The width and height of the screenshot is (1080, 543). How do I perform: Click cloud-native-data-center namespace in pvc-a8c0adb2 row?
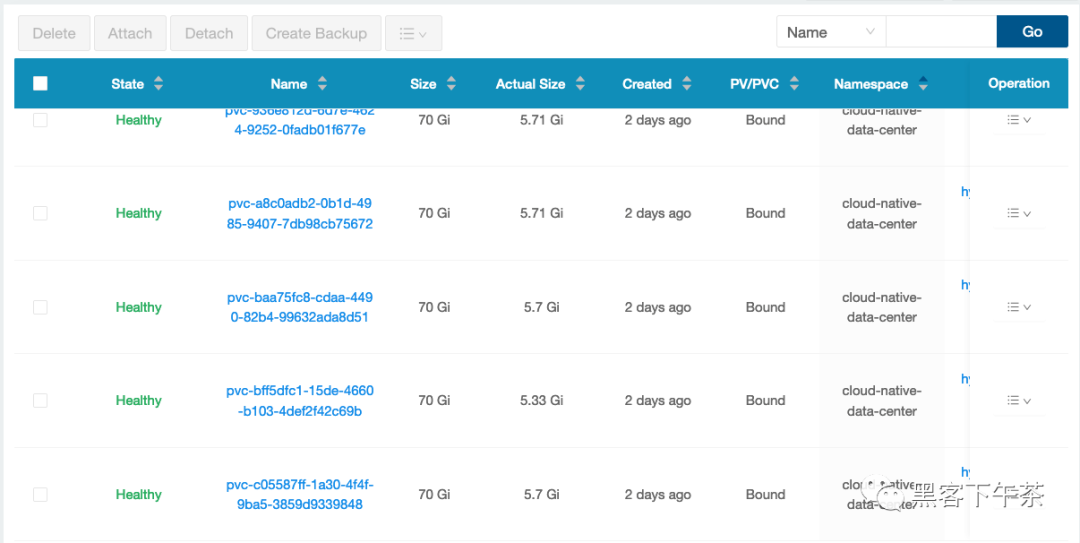point(882,214)
